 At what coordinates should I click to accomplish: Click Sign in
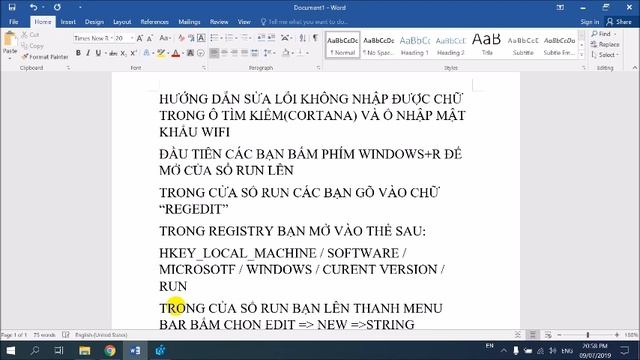click(x=590, y=22)
